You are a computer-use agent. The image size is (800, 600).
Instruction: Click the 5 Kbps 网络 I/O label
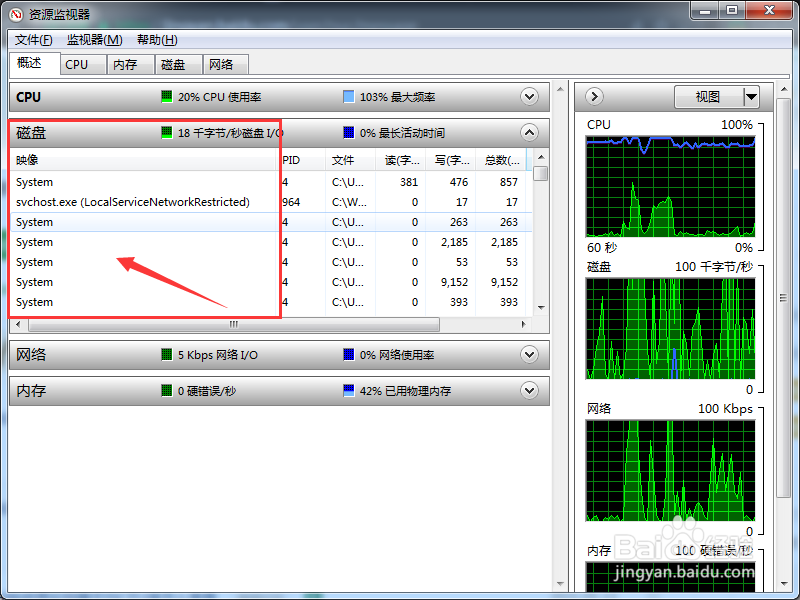218,355
